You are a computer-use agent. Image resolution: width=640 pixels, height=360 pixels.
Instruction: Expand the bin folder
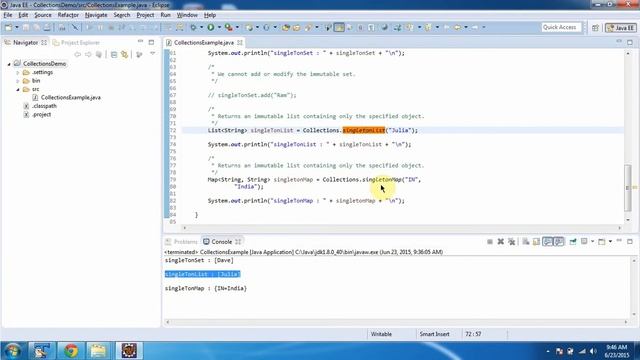click(x=18, y=81)
